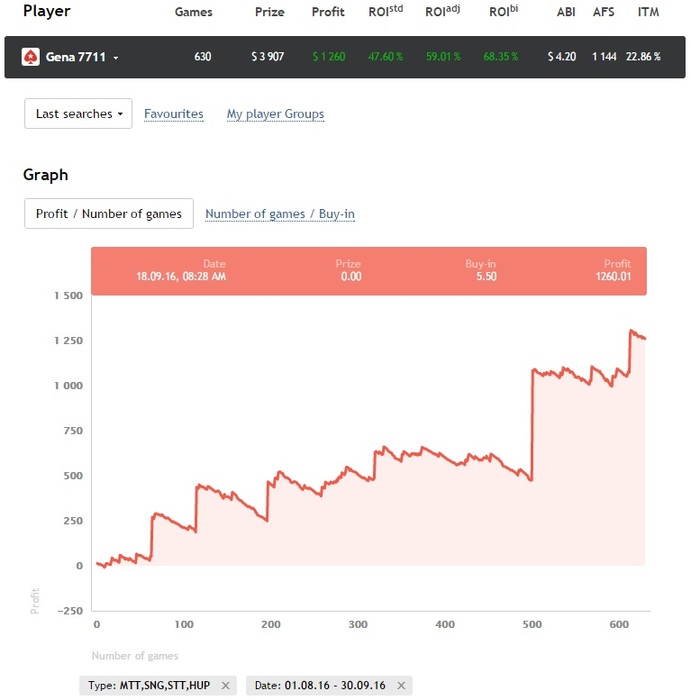Click the AFS column header
The height and width of the screenshot is (700, 691).
coord(603,12)
